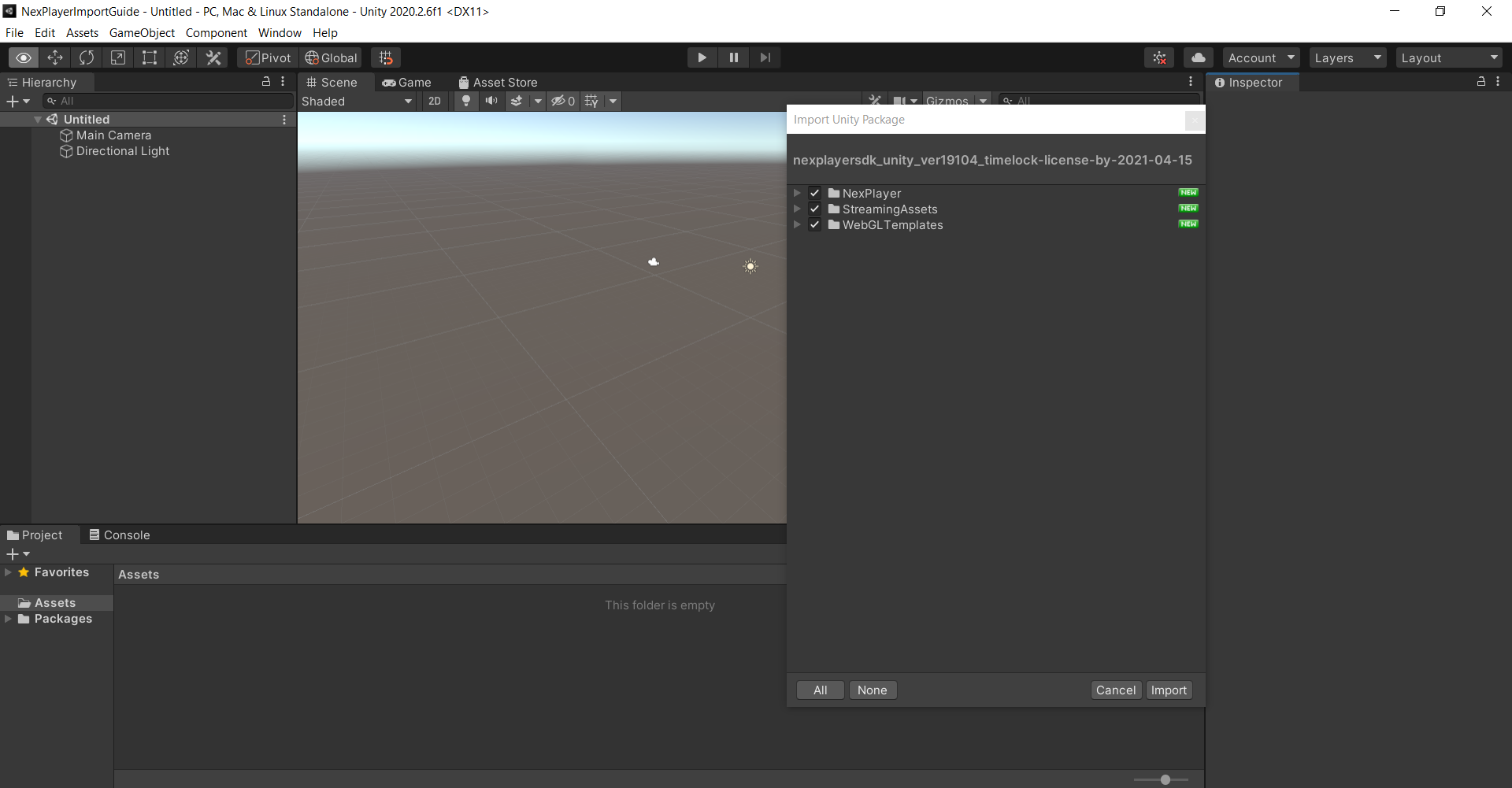This screenshot has width=1512, height=788.
Task: Click the Step frame button
Action: click(x=765, y=57)
